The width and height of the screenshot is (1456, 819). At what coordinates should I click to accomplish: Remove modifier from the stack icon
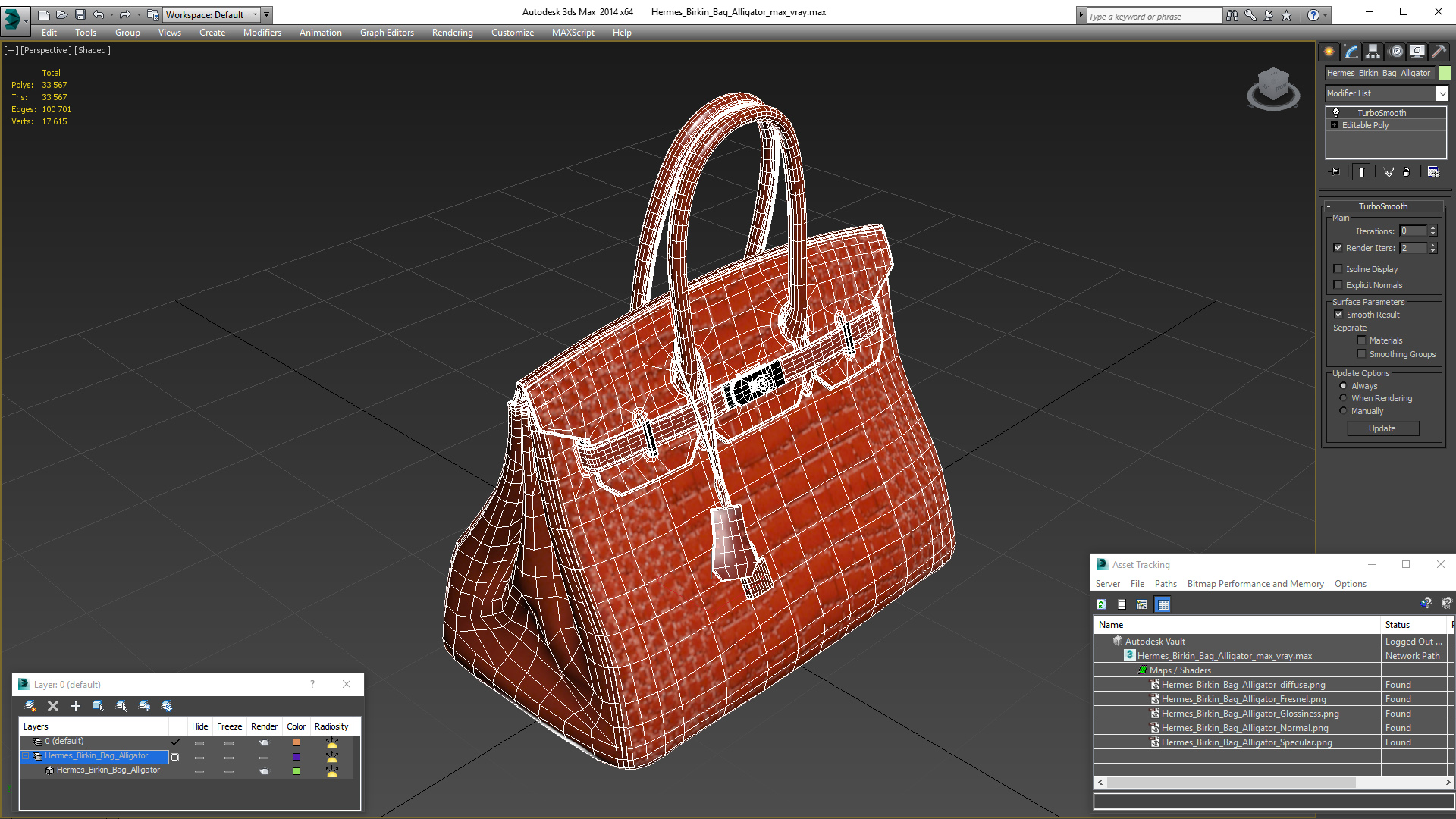click(x=1407, y=172)
